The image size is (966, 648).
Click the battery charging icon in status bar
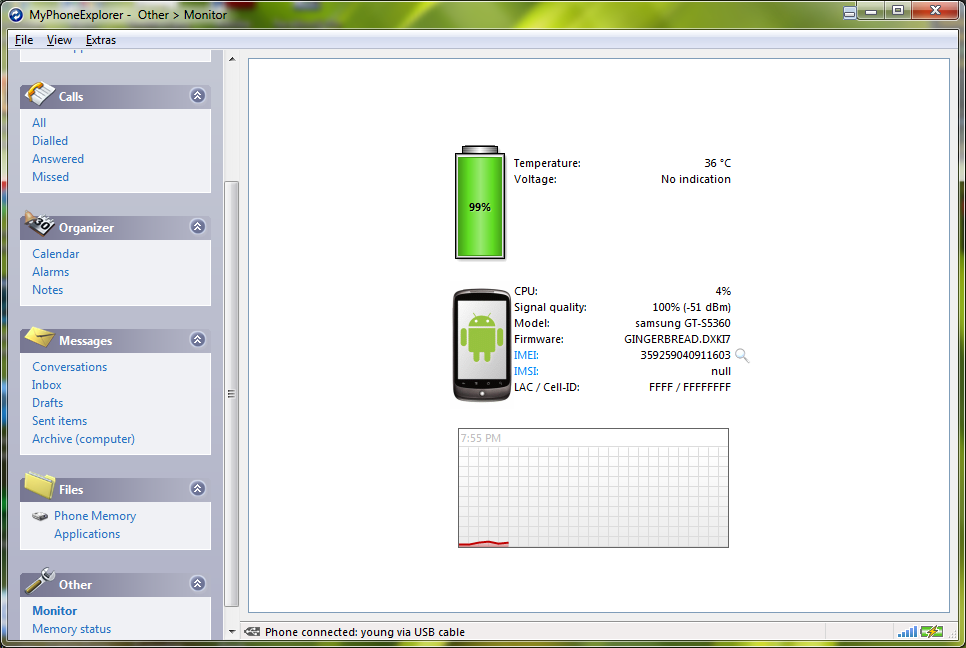932,631
